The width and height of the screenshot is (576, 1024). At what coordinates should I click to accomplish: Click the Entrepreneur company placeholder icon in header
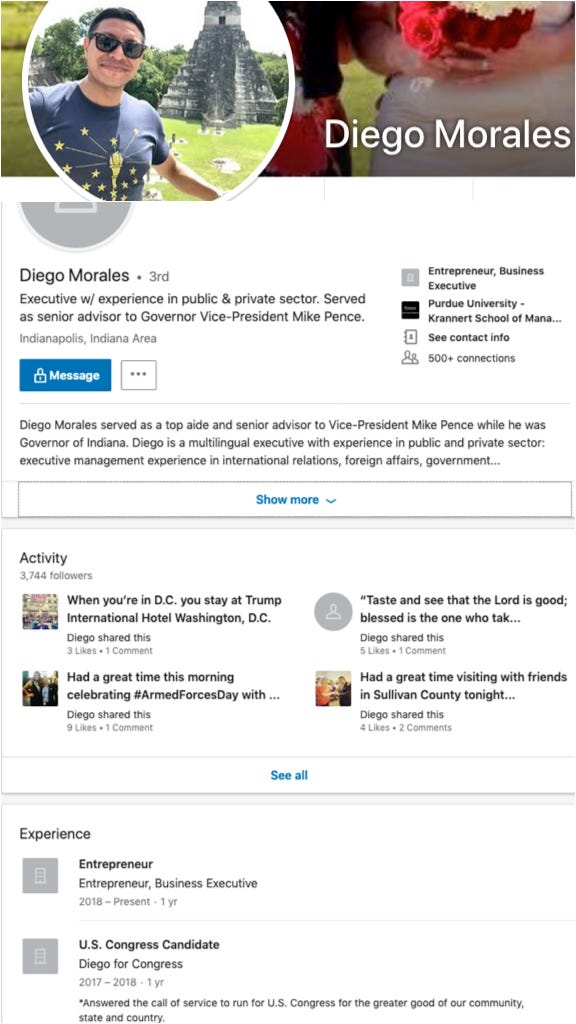pyautogui.click(x=410, y=278)
